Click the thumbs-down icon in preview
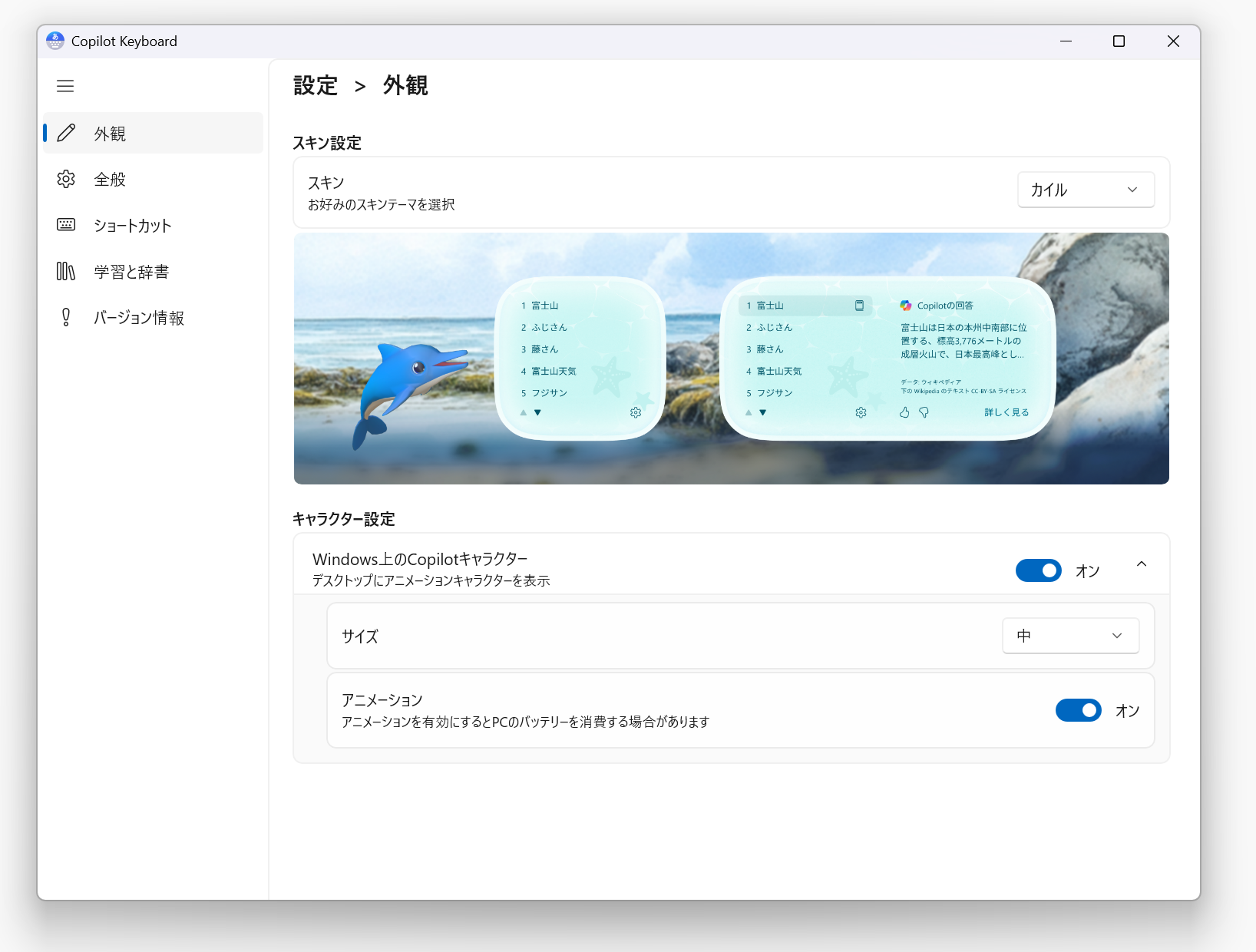This screenshot has height=952, width=1256. [924, 412]
